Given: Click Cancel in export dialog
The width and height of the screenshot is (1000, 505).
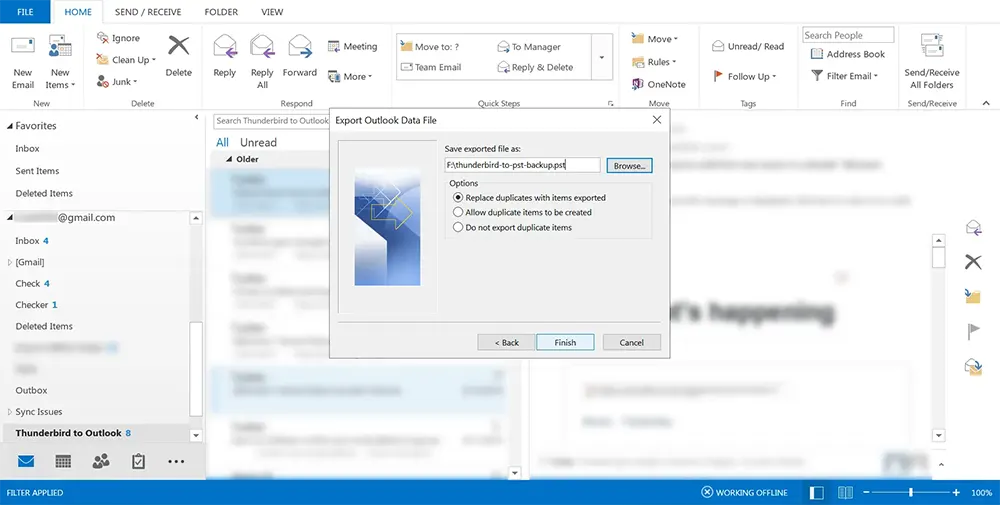Looking at the screenshot, I should coord(631,342).
